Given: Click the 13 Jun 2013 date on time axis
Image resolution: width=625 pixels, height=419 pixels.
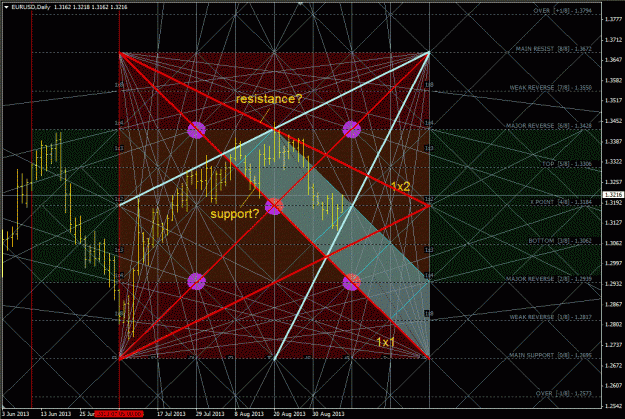Looking at the screenshot, I should 55,414.
